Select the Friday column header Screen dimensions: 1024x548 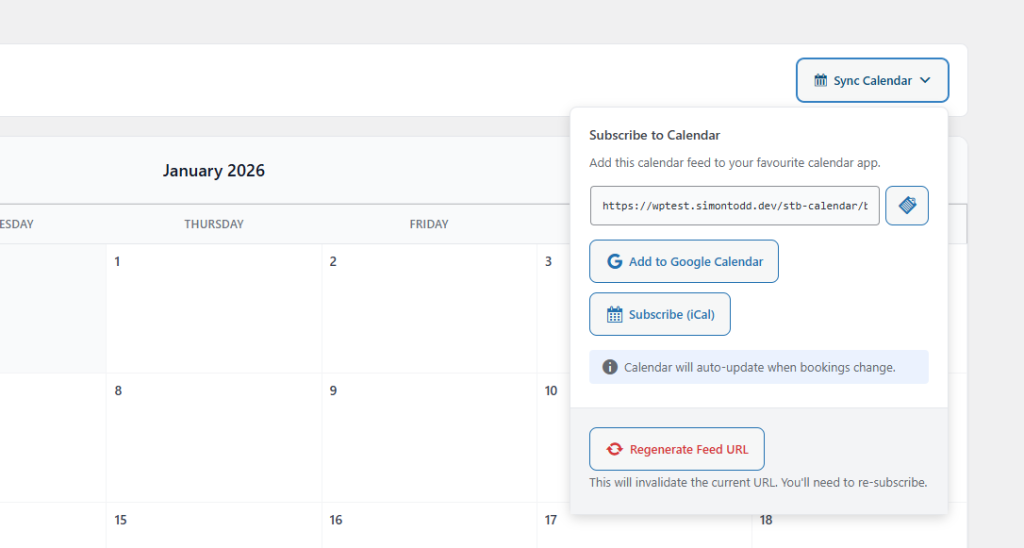[x=429, y=224]
